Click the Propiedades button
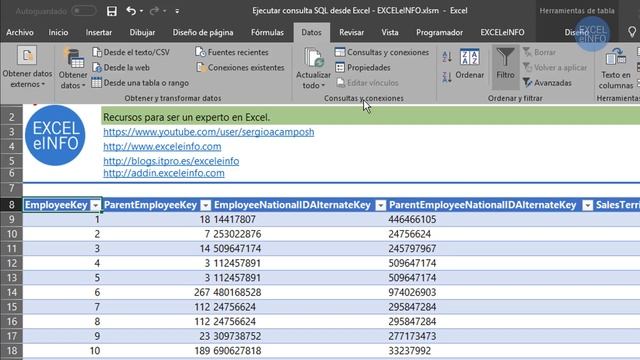This screenshot has width=640, height=360. coord(363,67)
